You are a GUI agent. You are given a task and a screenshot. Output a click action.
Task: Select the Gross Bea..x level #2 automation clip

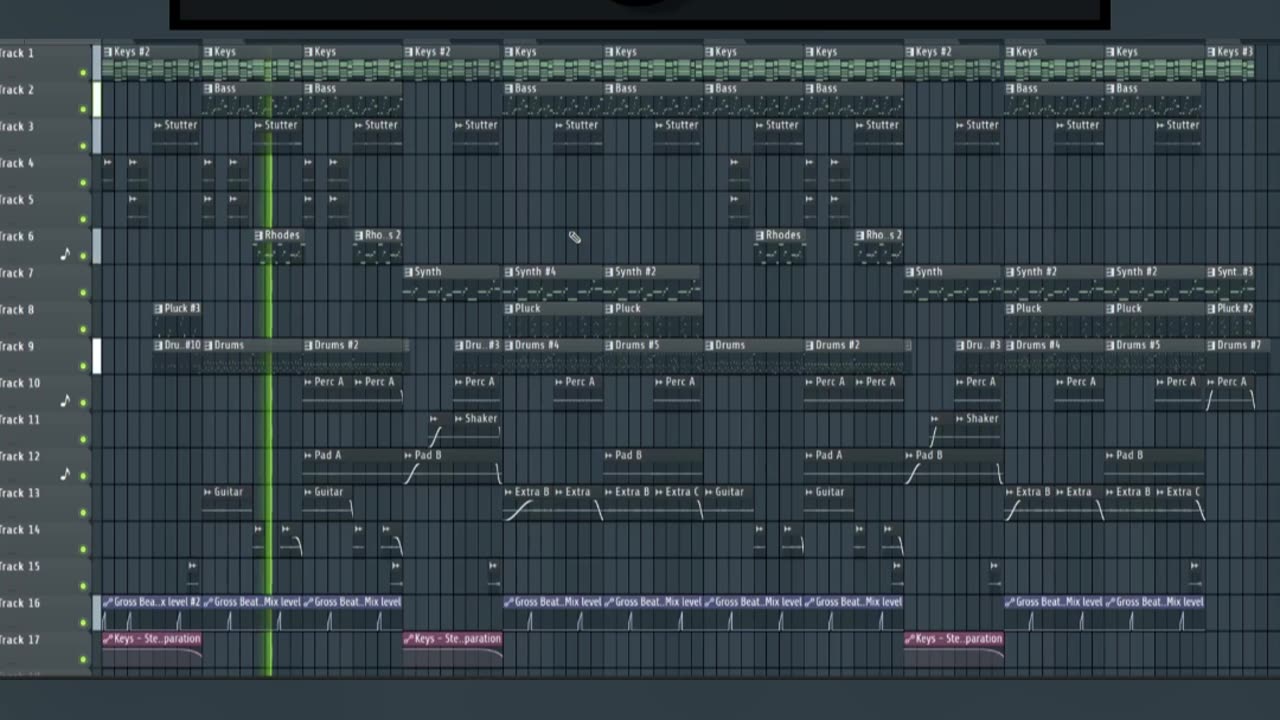click(x=152, y=612)
